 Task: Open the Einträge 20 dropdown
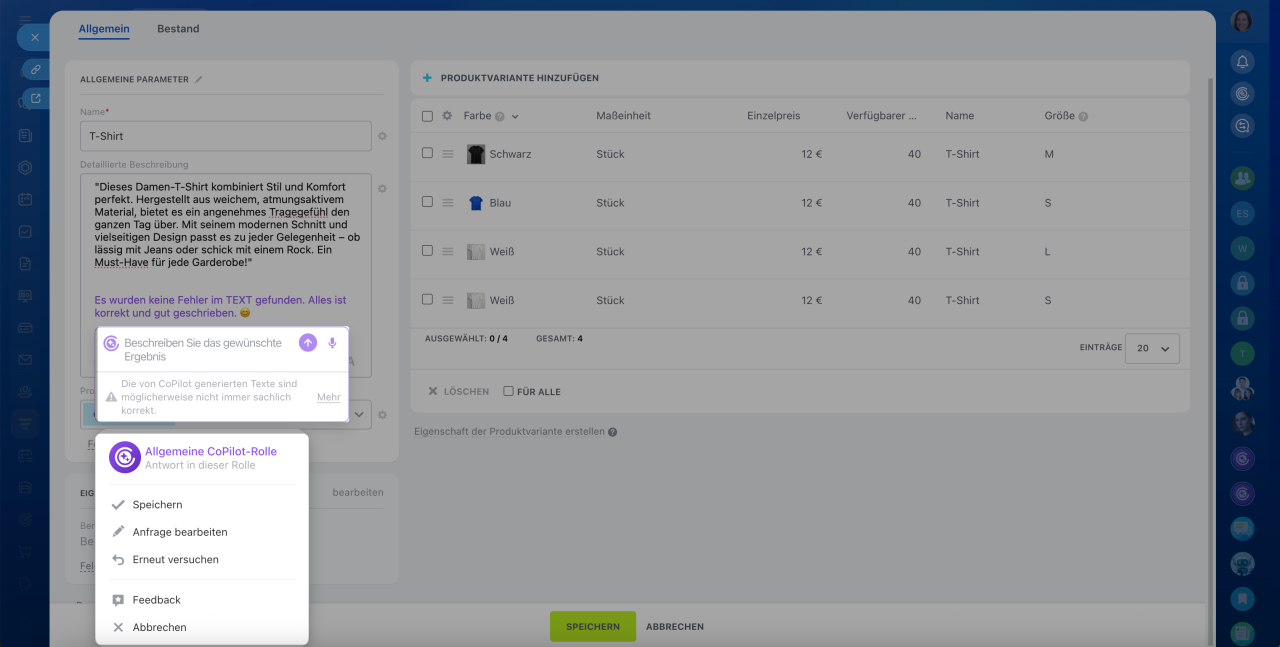tap(1152, 348)
